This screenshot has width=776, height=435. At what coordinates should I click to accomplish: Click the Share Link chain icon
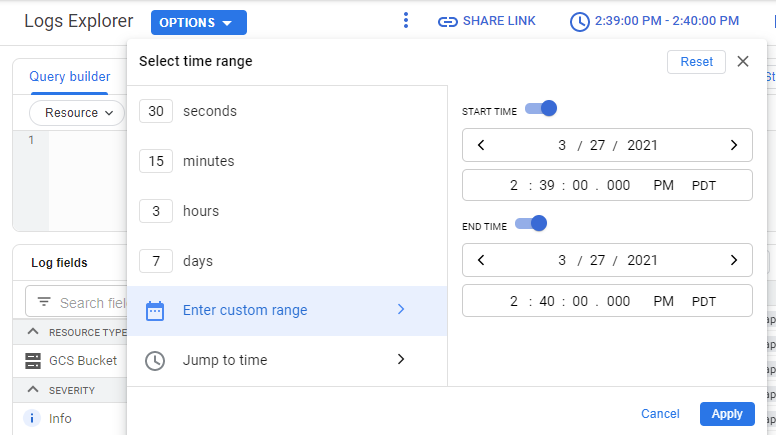coord(447,22)
